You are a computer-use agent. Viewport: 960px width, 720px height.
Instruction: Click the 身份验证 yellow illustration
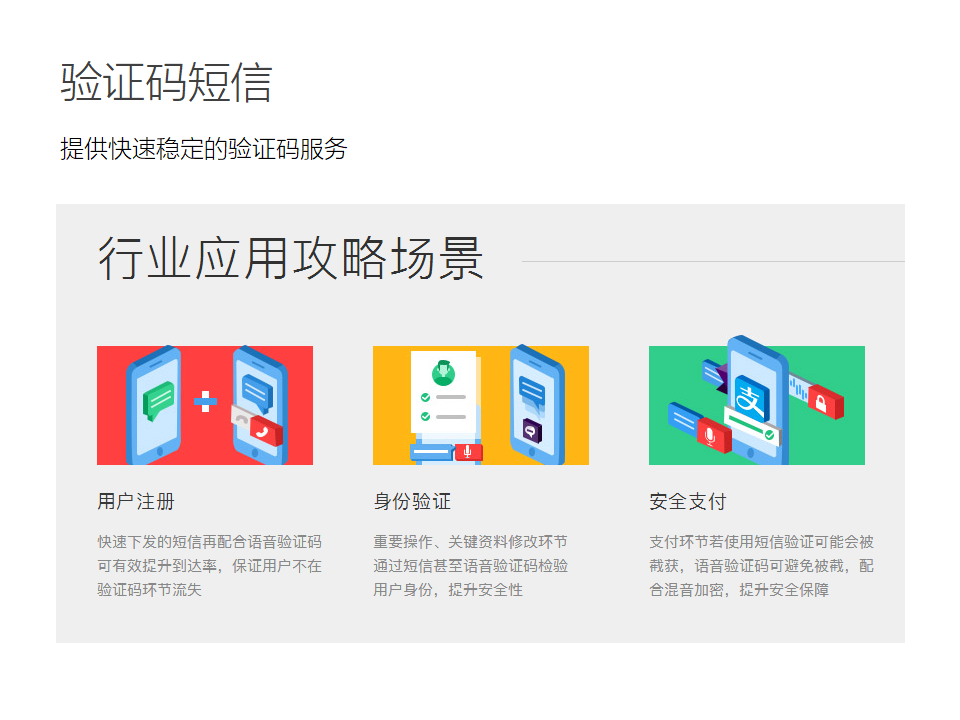[481, 405]
